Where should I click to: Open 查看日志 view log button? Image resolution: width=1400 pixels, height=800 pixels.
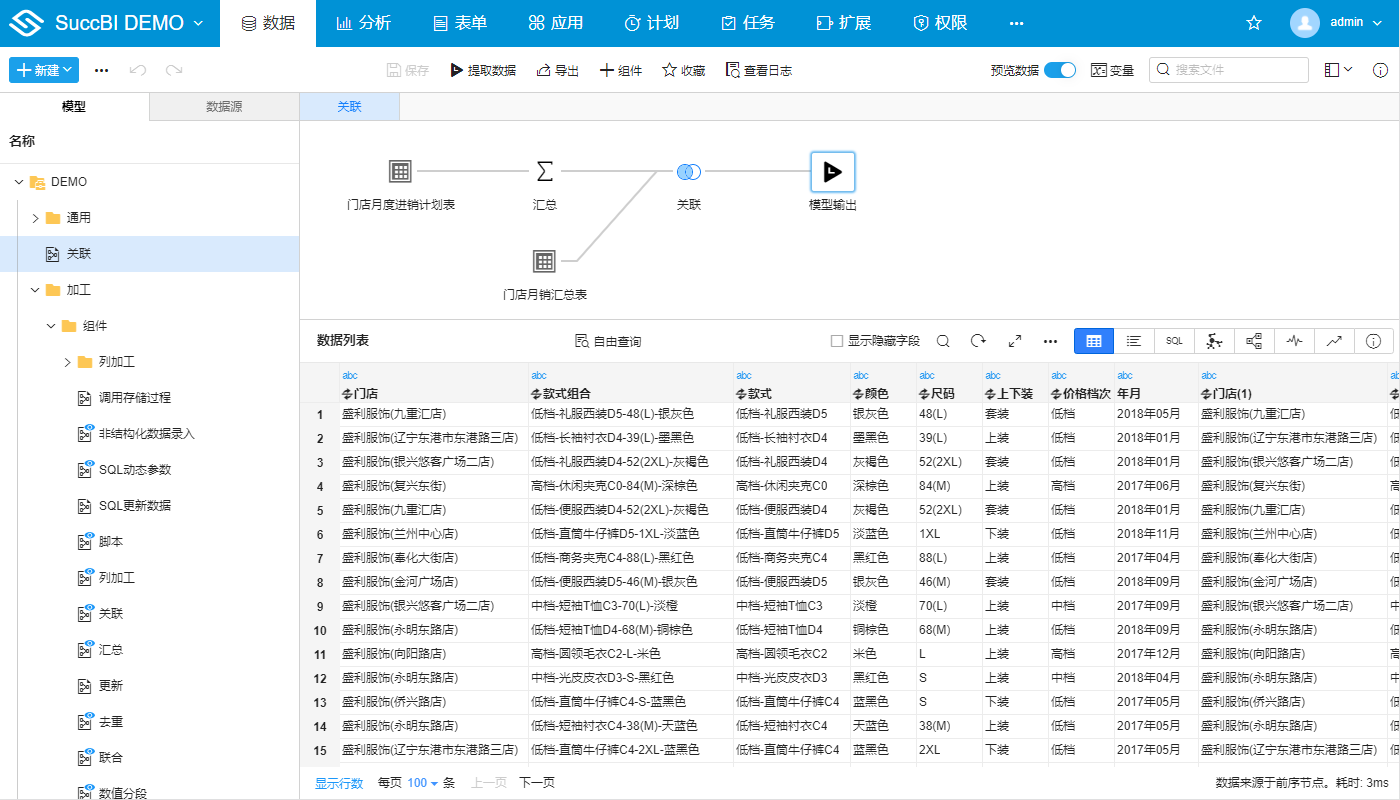[759, 70]
